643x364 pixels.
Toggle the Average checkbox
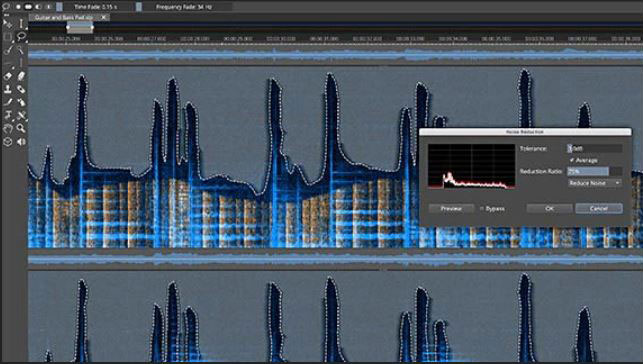[572, 160]
